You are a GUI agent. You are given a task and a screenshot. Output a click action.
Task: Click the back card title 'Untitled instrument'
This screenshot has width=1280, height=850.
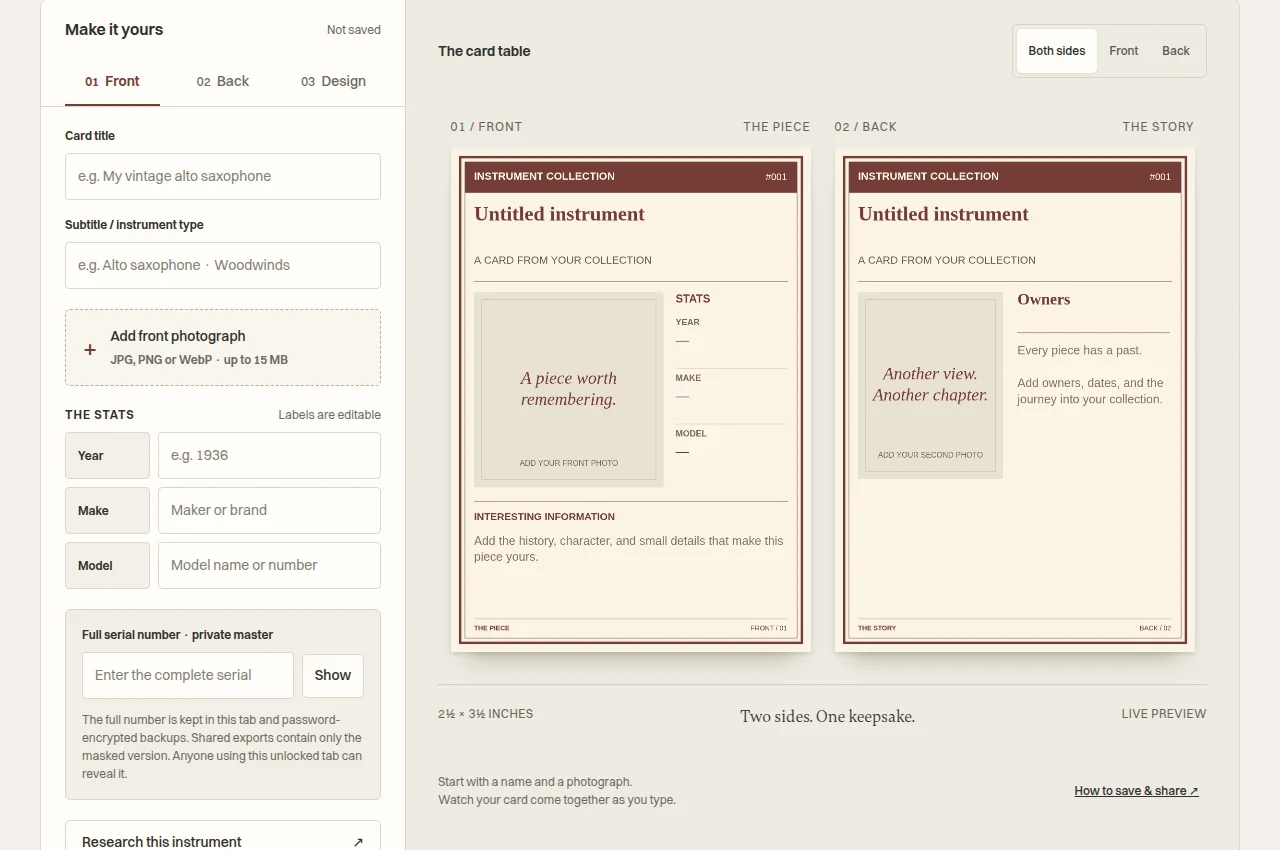tap(943, 214)
